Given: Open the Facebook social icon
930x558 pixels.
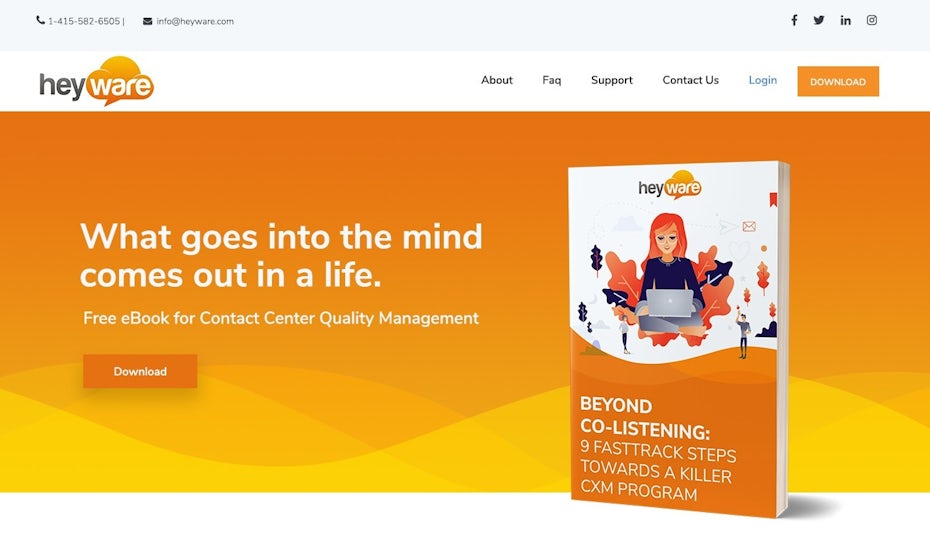Looking at the screenshot, I should [x=794, y=20].
